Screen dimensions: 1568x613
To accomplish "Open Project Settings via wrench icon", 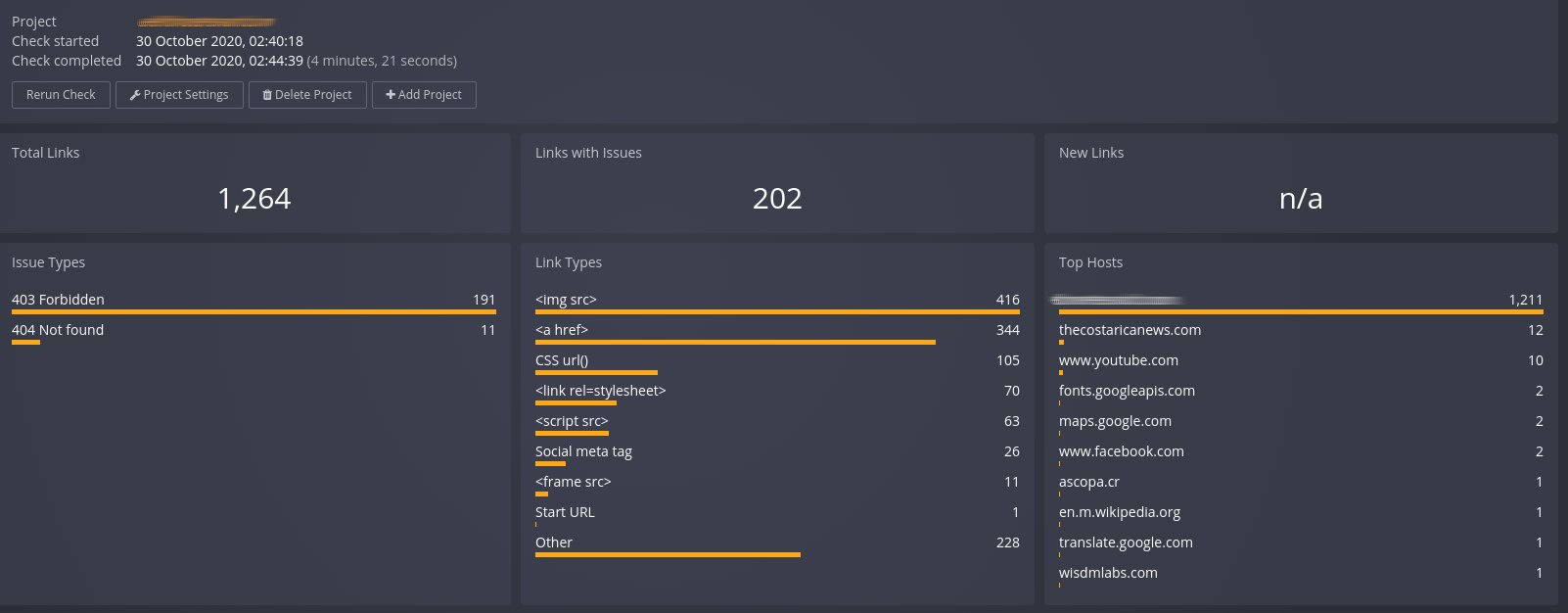I will point(135,95).
